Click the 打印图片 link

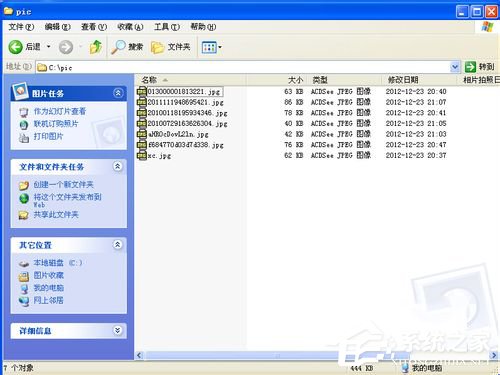(48, 136)
